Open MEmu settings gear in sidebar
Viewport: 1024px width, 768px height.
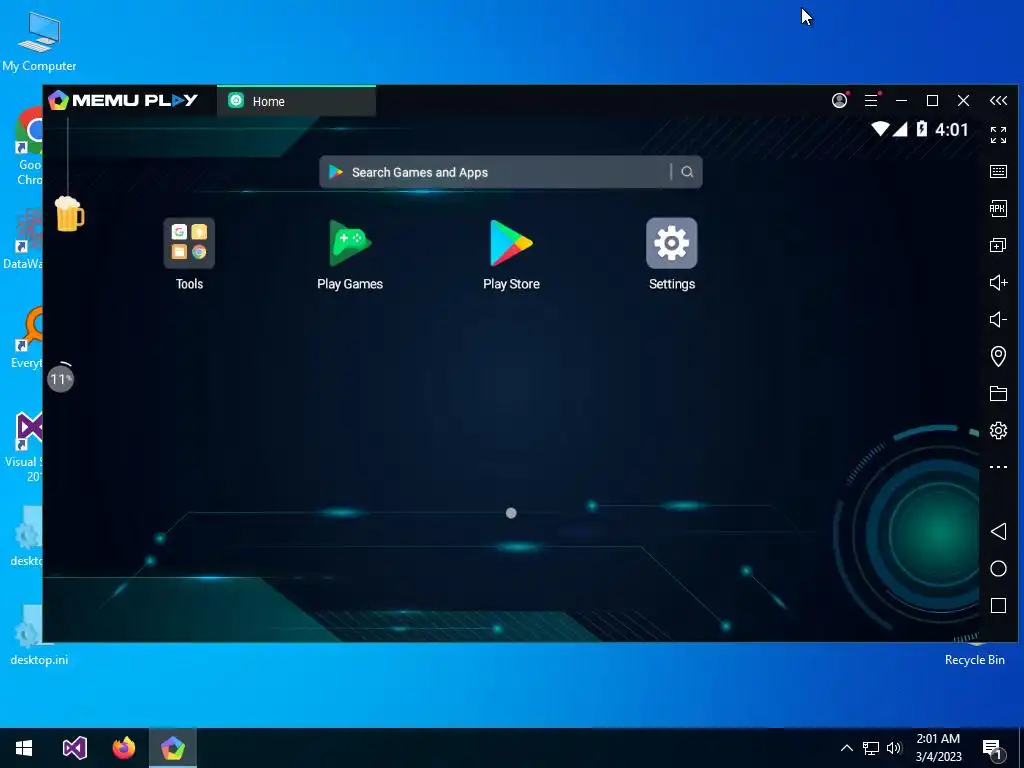point(998,430)
